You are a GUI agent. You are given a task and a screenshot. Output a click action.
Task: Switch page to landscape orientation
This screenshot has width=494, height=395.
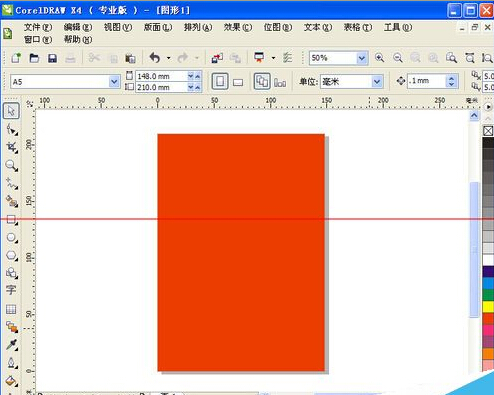(238, 82)
